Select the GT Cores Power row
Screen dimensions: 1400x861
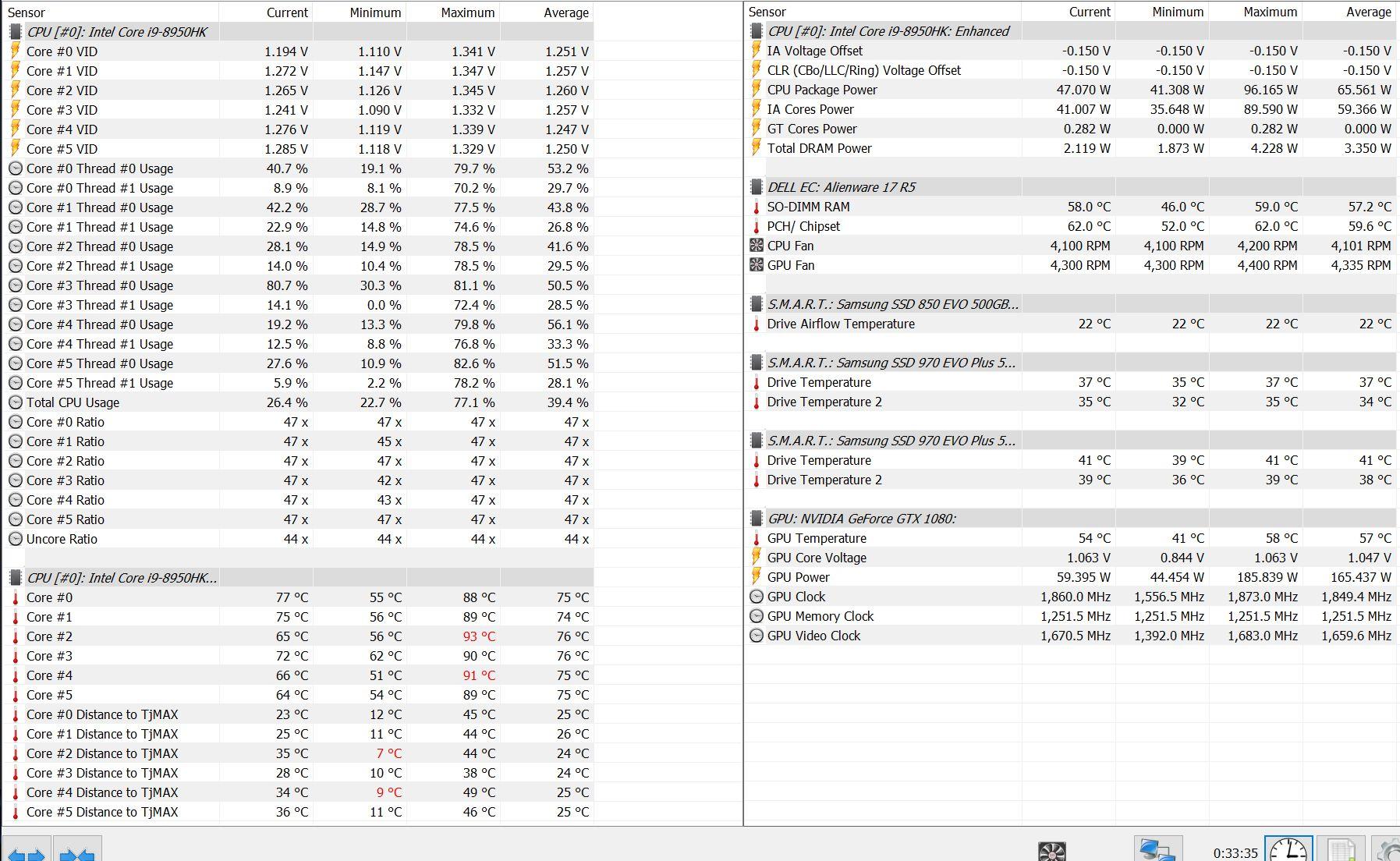point(1071,129)
